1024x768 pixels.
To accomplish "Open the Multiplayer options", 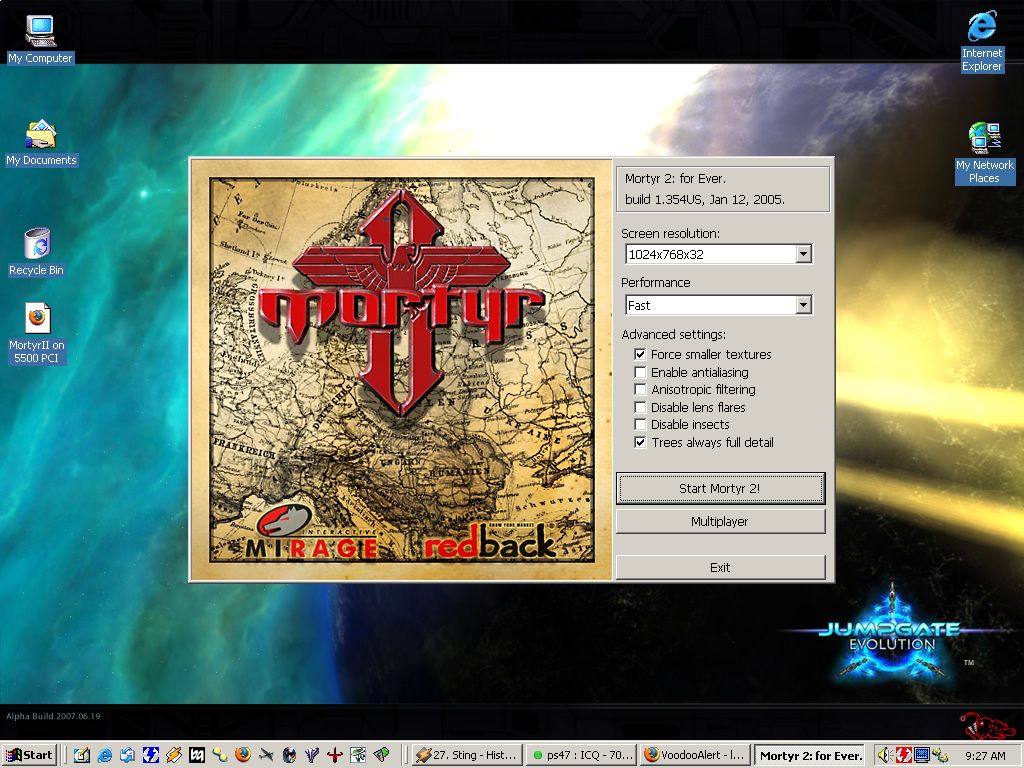I will [720, 521].
